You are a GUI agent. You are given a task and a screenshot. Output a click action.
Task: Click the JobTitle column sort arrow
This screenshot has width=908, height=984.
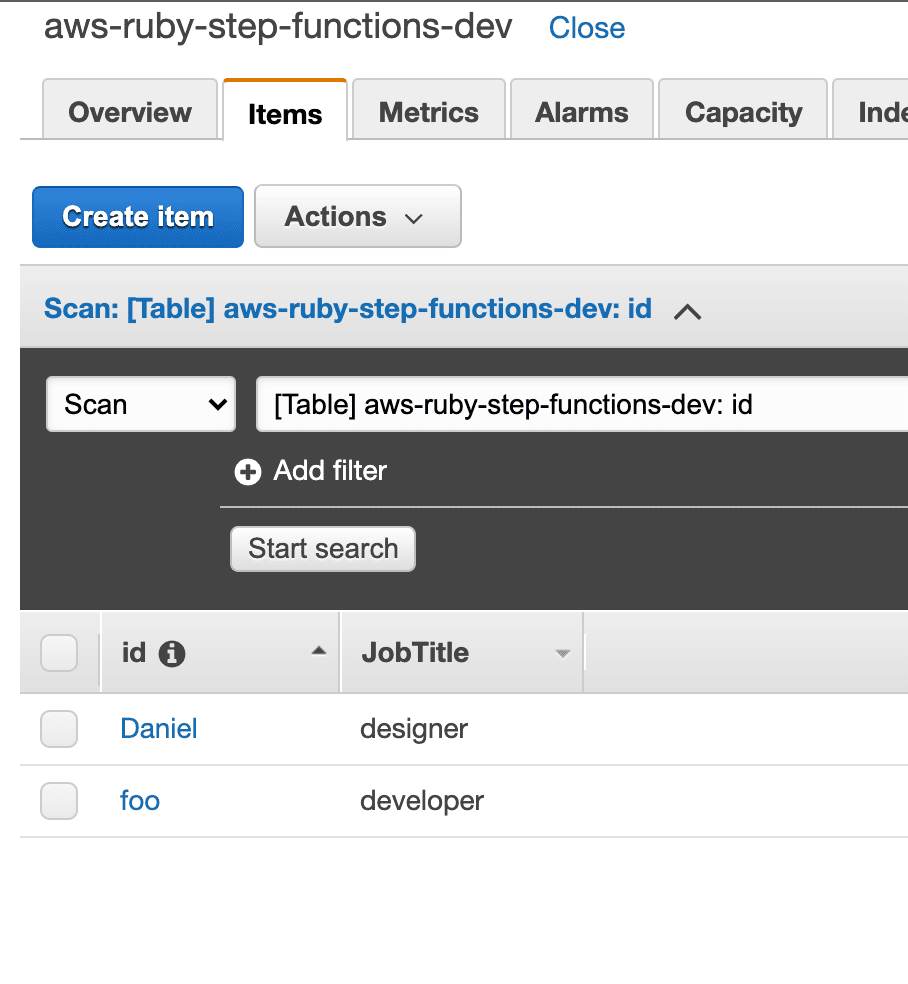click(563, 654)
